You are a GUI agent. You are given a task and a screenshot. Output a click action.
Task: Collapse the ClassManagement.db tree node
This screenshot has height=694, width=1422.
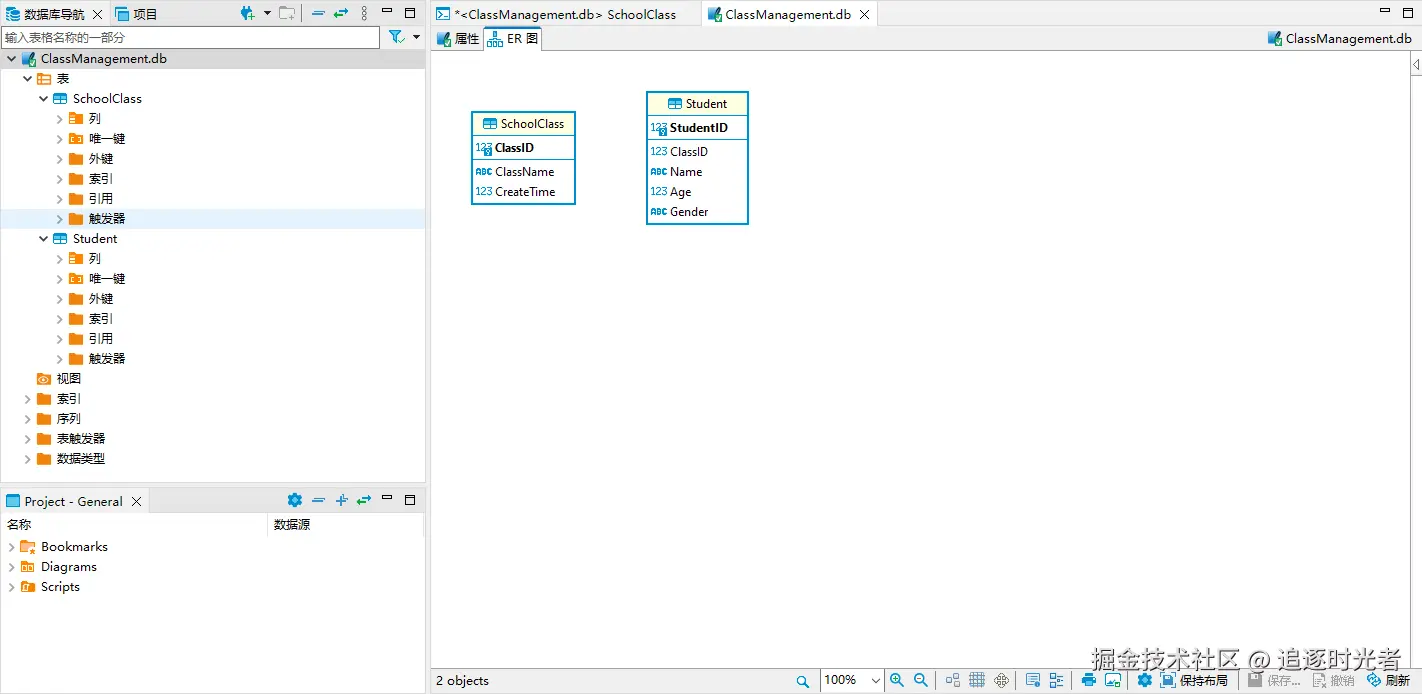pos(11,58)
